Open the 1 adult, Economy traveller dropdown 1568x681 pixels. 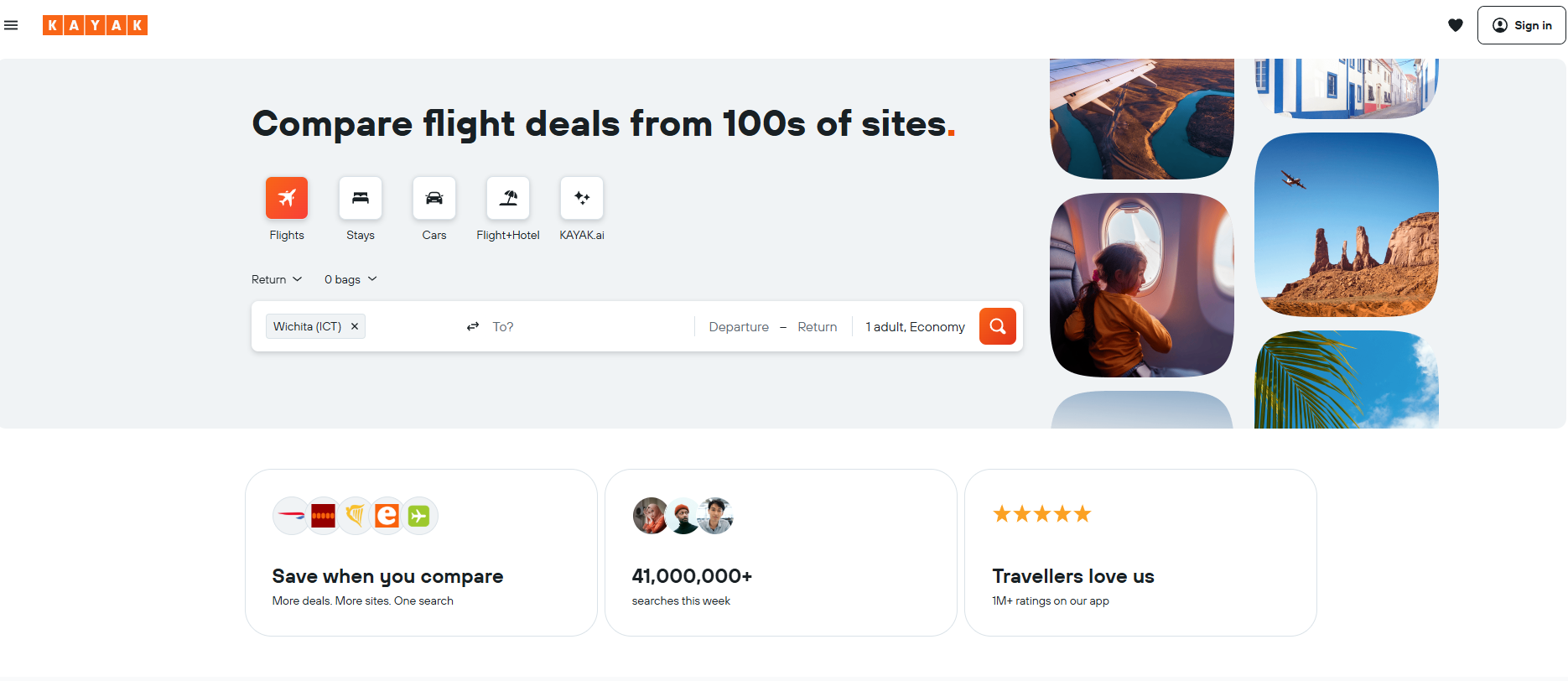(915, 326)
